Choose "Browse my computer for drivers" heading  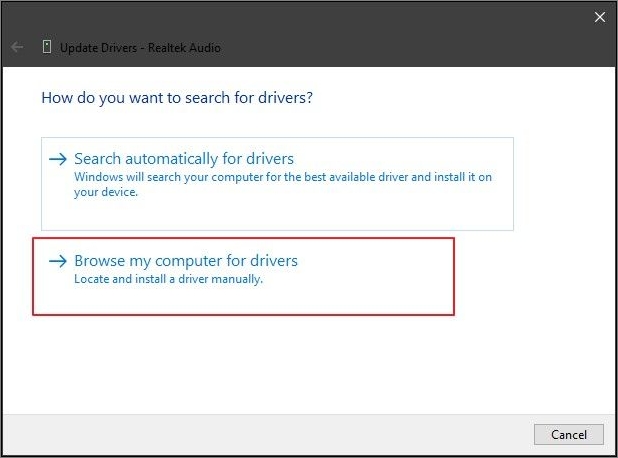click(x=186, y=261)
